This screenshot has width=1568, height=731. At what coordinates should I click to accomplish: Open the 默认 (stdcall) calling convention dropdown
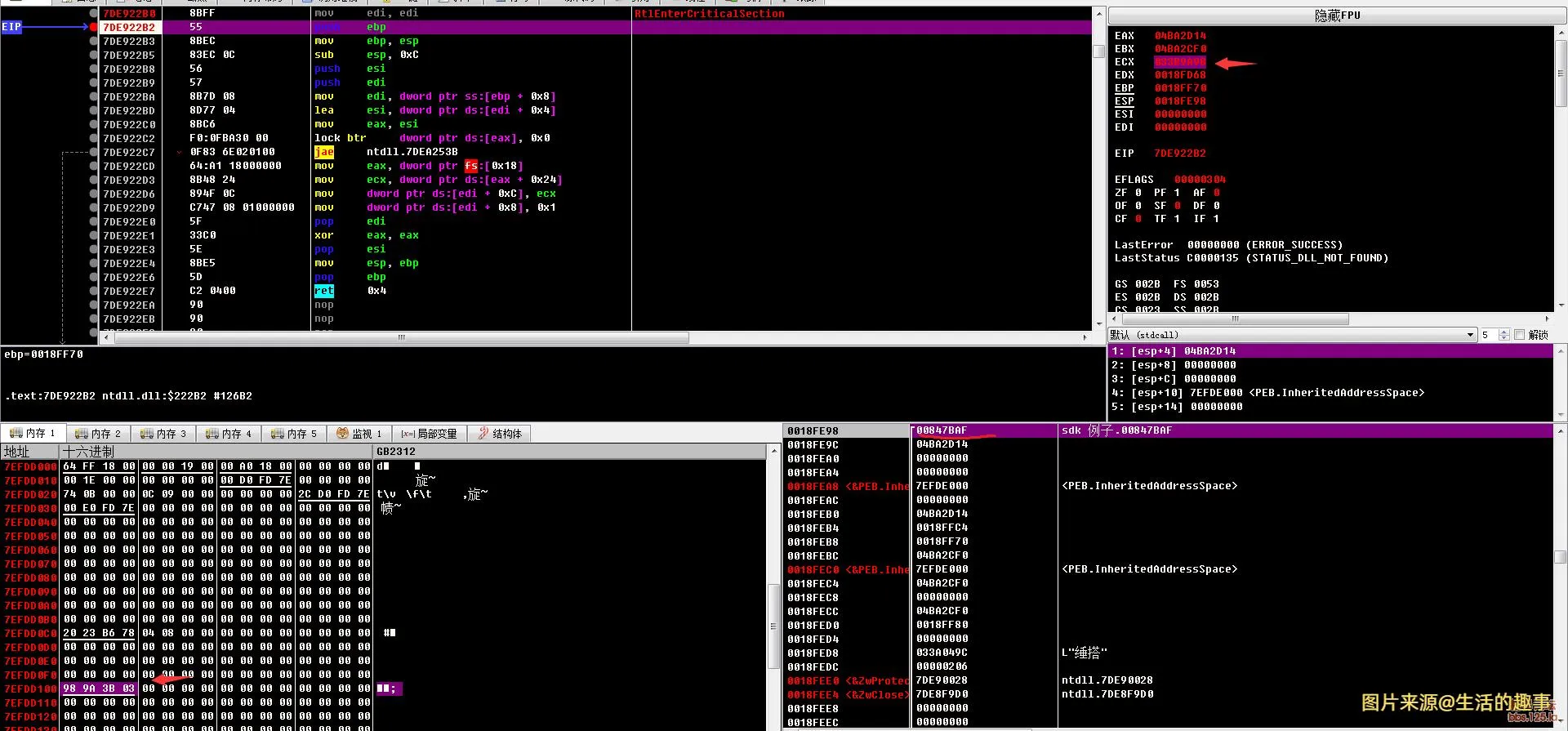pos(1291,335)
